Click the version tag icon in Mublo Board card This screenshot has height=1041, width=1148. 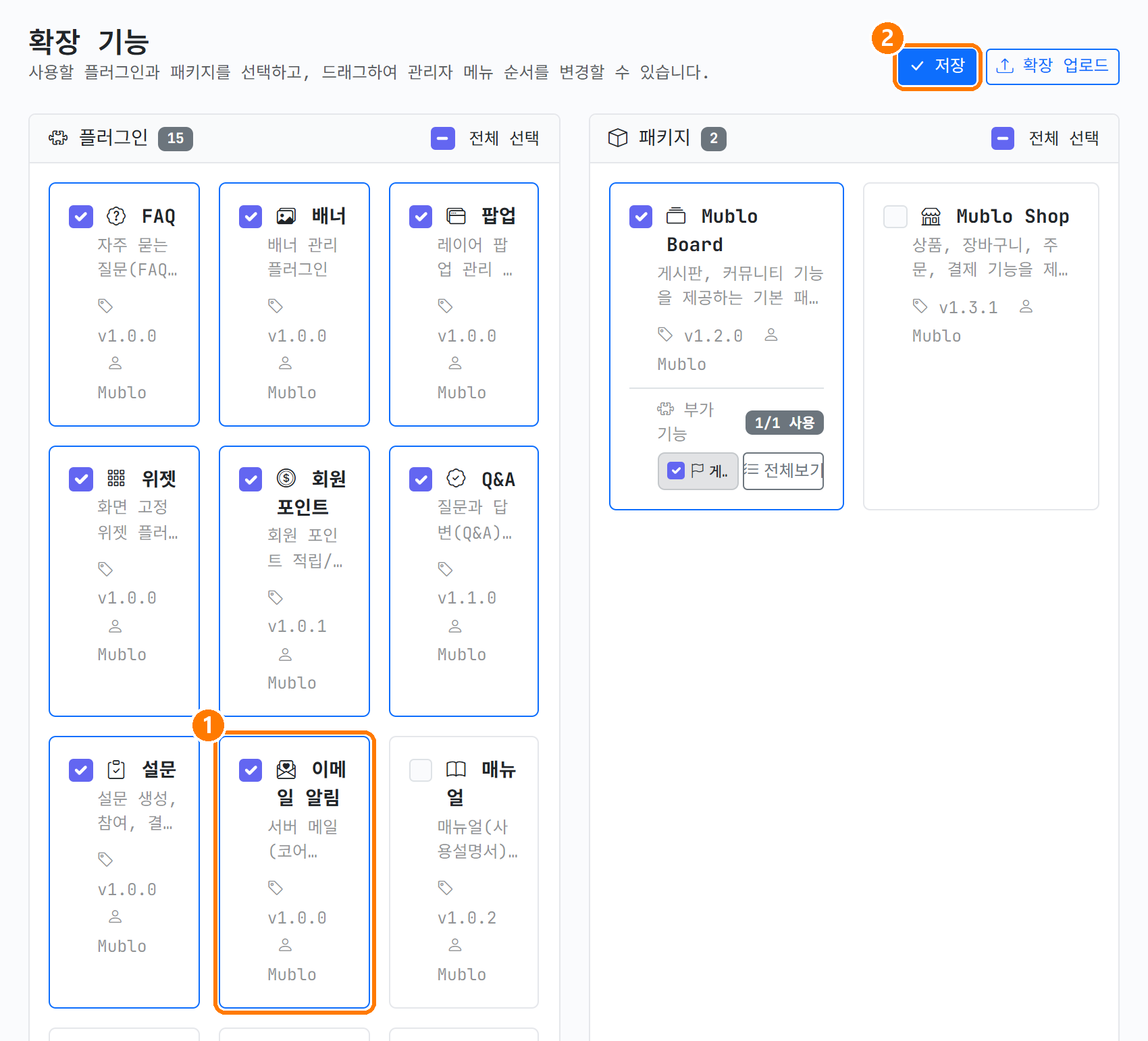(x=665, y=334)
